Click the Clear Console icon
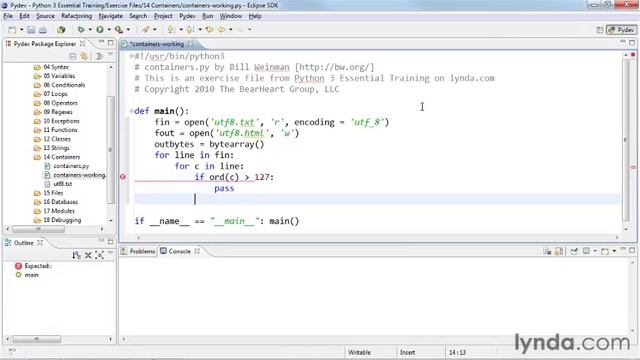This screenshot has width=640, height=360. click(547, 251)
